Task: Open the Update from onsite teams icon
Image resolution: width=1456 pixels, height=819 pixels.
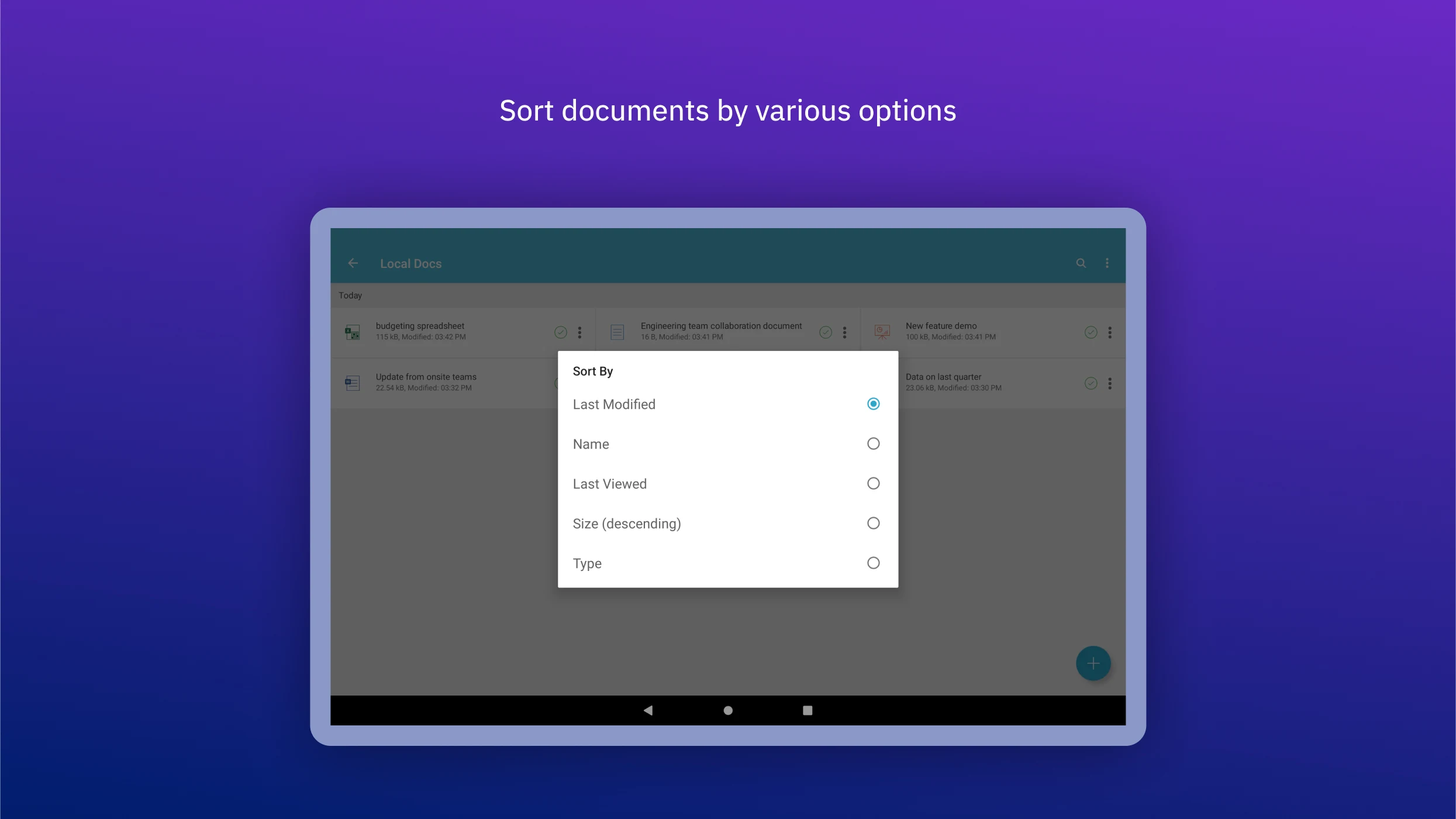Action: click(352, 383)
